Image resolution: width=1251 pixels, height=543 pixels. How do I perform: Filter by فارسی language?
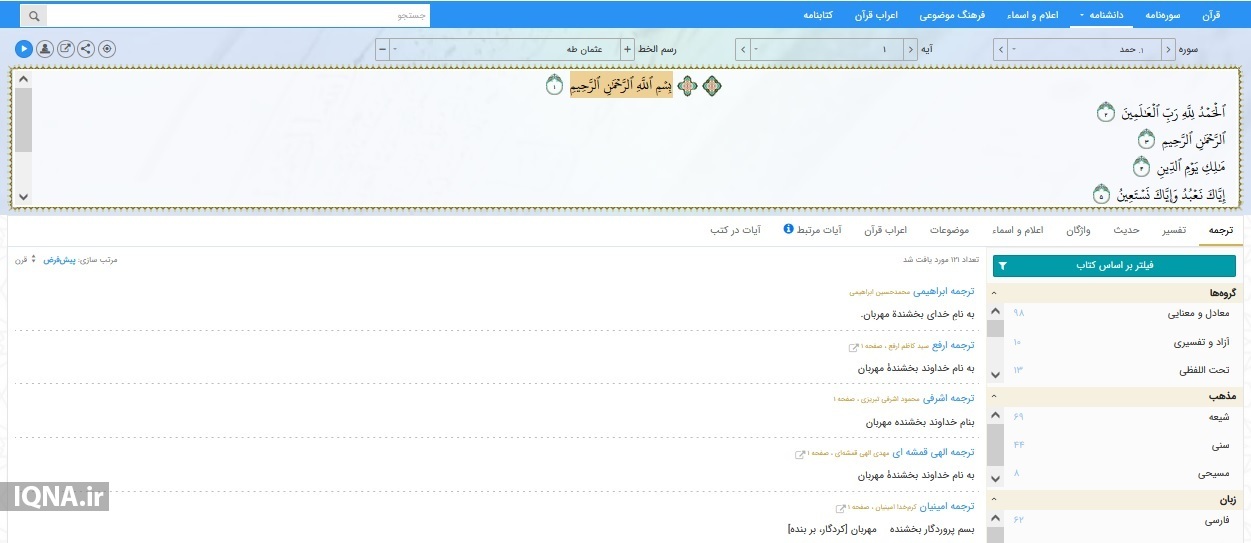(1216, 520)
